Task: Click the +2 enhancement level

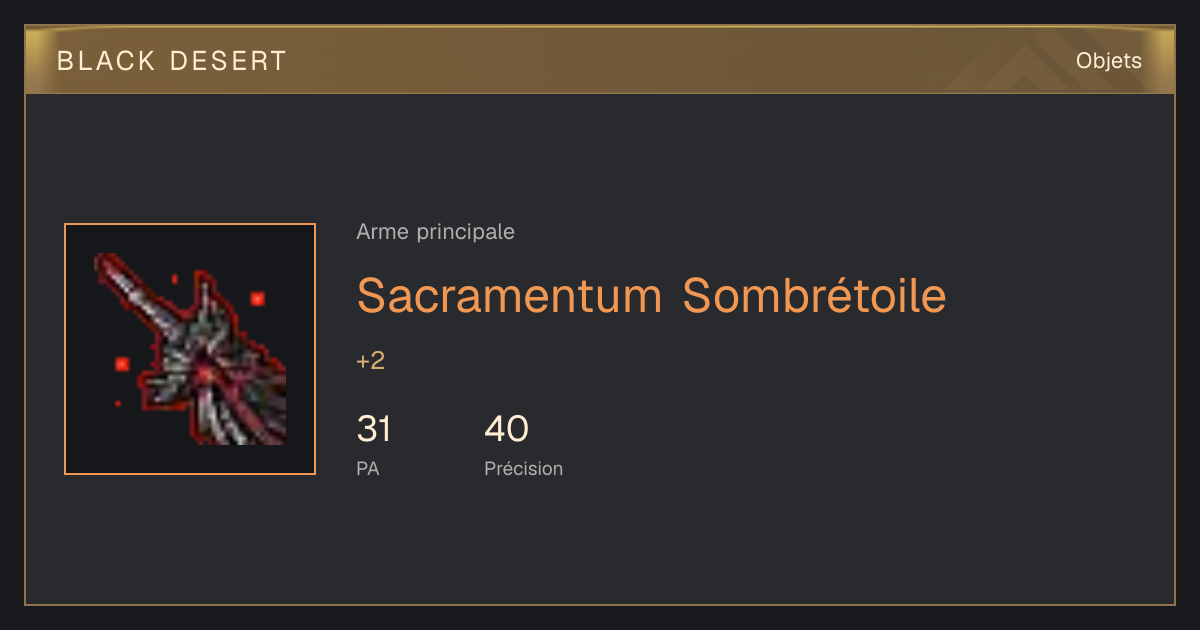Action: (371, 361)
